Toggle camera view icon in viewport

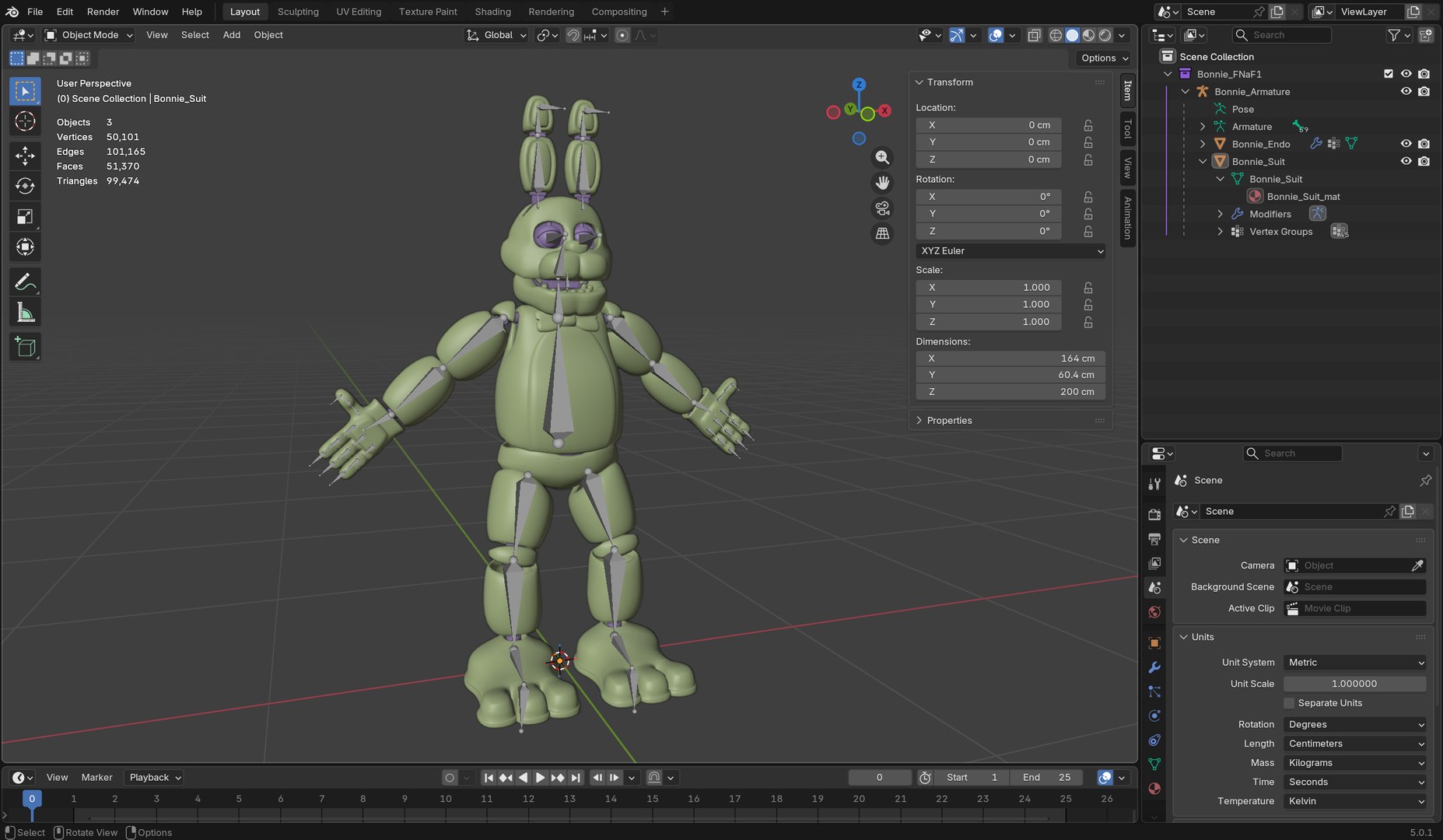[882, 208]
